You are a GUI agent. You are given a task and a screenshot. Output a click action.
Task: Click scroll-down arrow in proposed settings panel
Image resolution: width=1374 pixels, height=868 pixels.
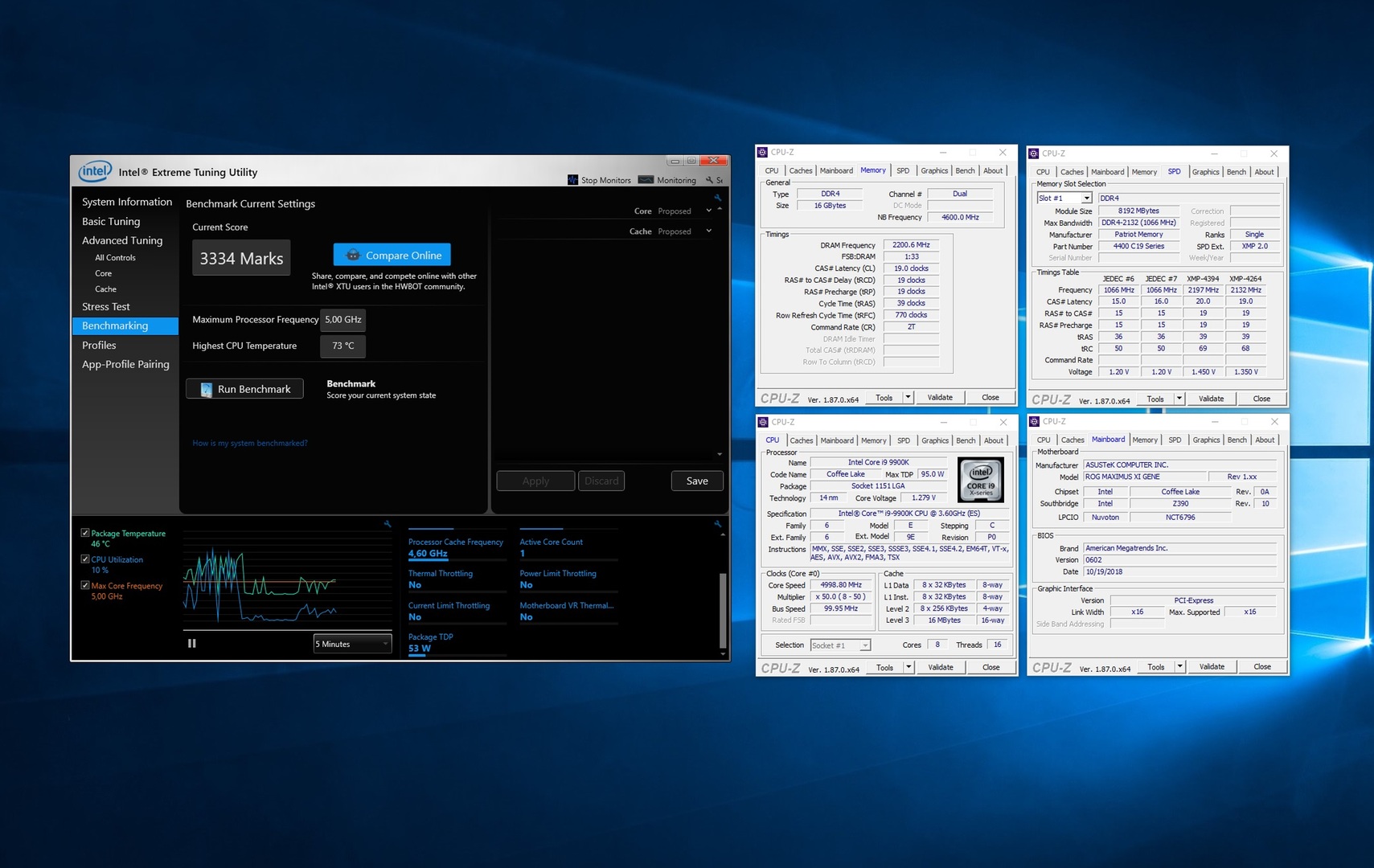coord(720,454)
